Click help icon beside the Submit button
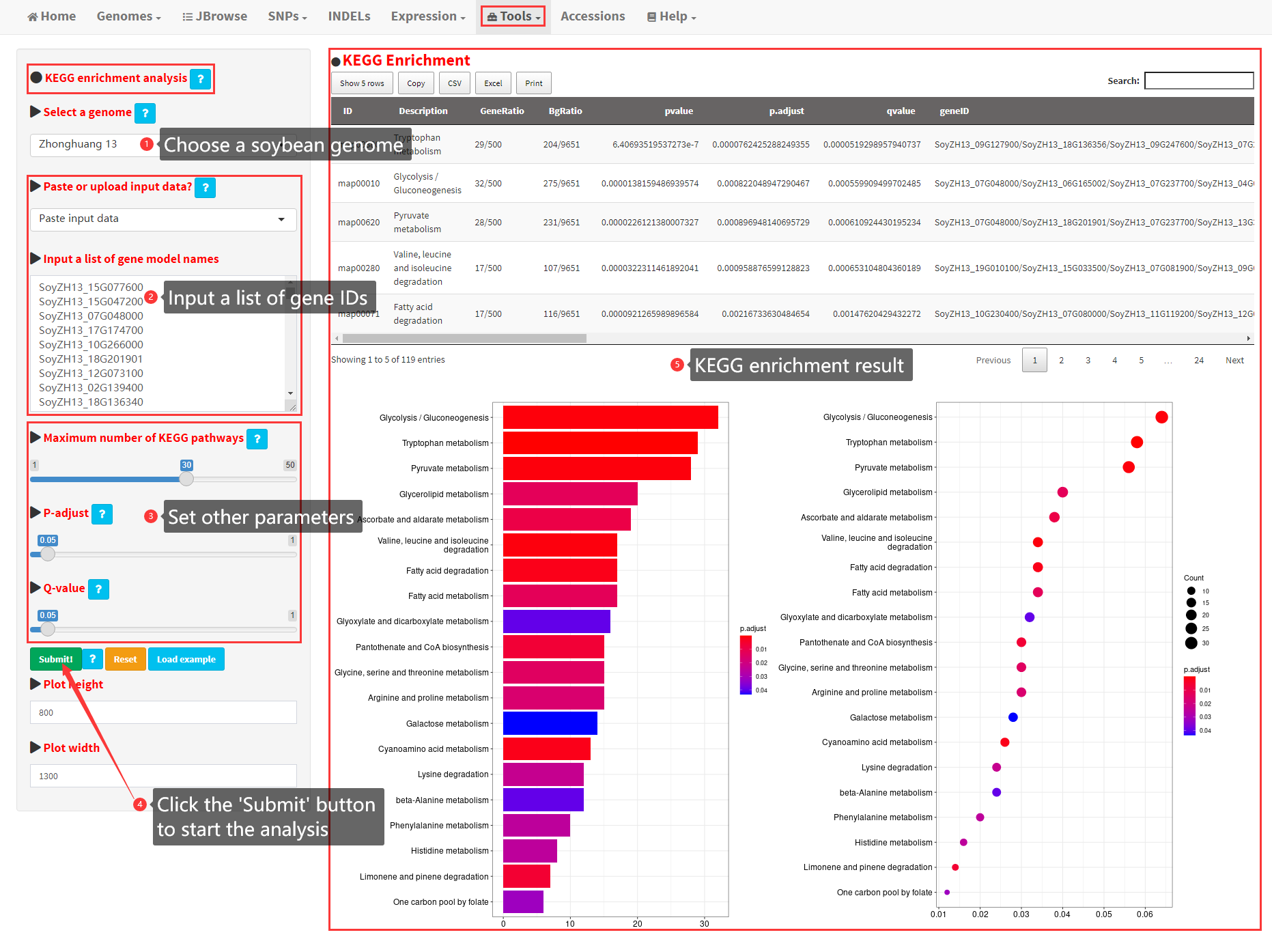Image resolution: width=1272 pixels, height=952 pixels. click(92, 659)
